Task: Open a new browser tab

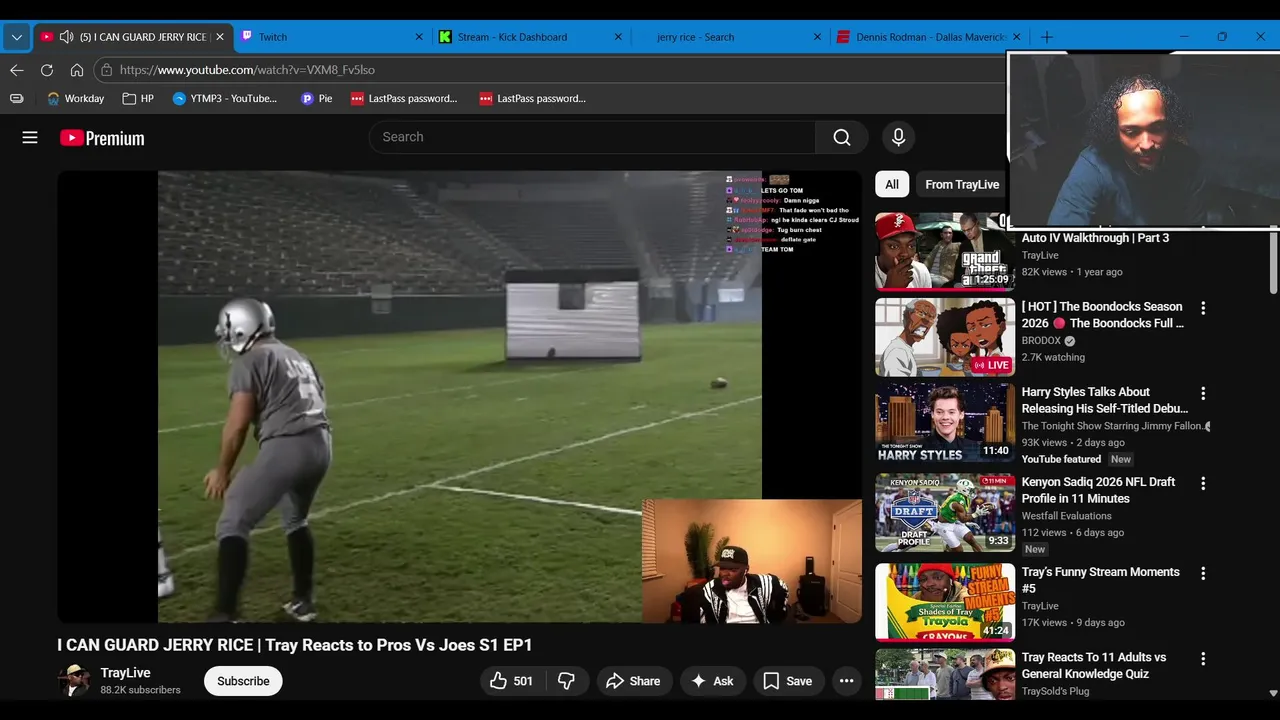Action: [1047, 37]
